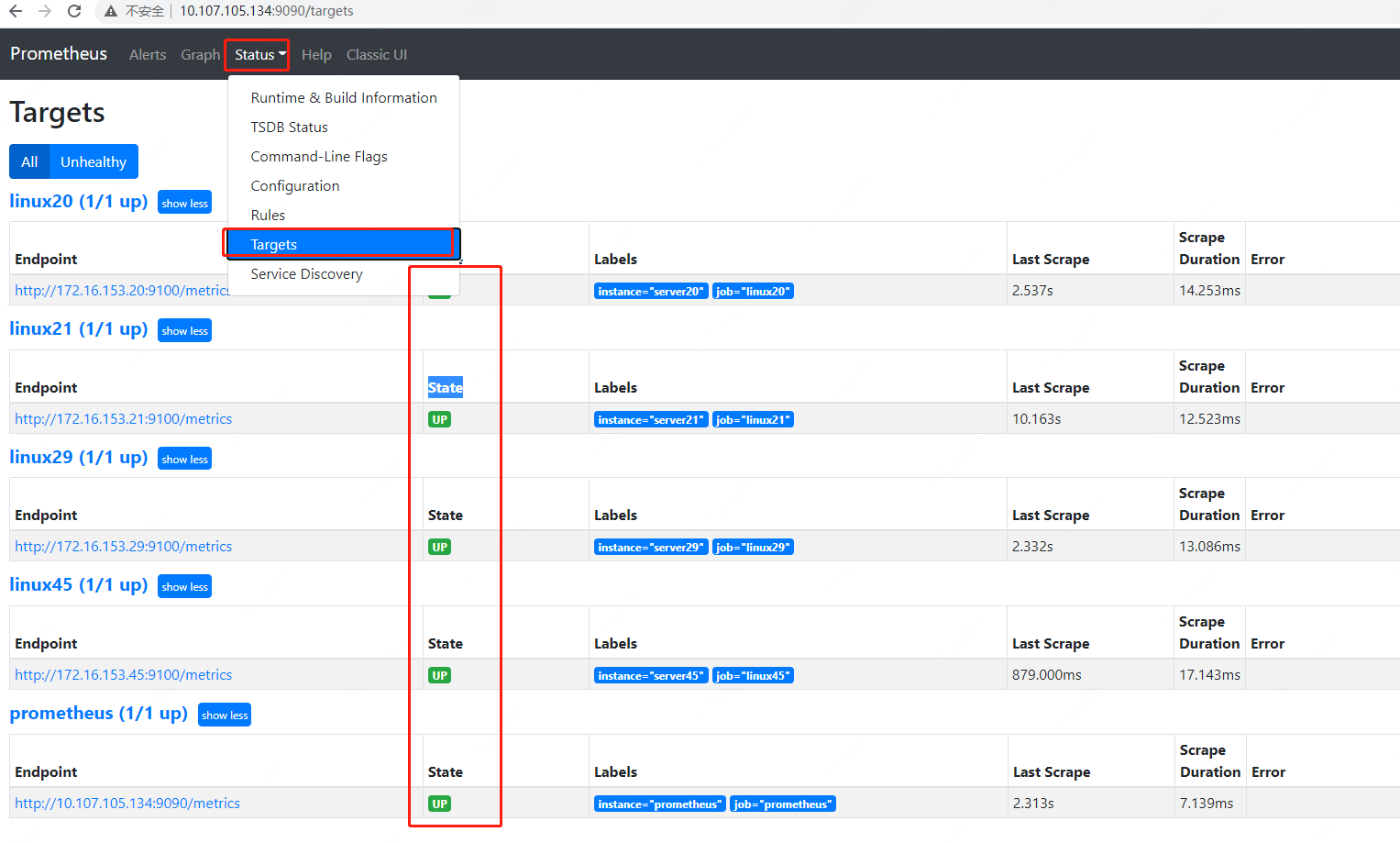
Task: Collapse linux20 with show less
Action: (x=184, y=203)
